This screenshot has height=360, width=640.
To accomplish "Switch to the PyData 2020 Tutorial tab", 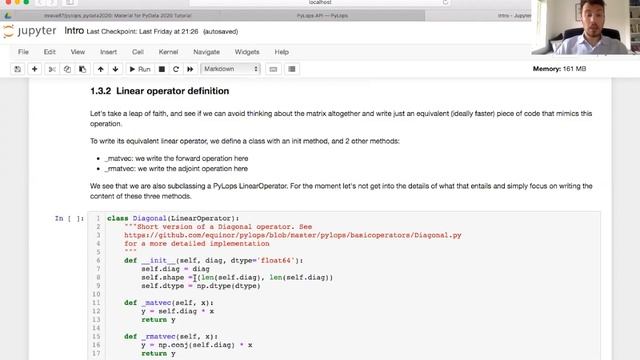I will coord(118,16).
